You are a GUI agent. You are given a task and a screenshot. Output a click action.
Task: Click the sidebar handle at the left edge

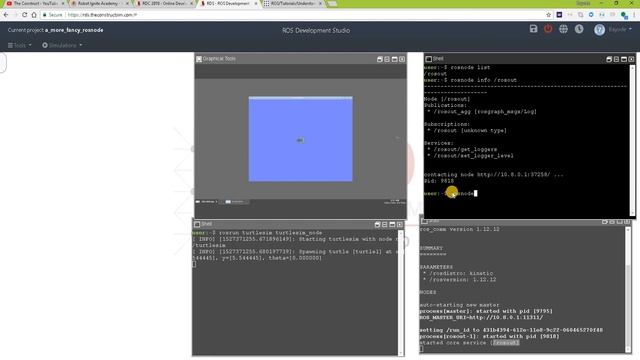tap(2, 63)
